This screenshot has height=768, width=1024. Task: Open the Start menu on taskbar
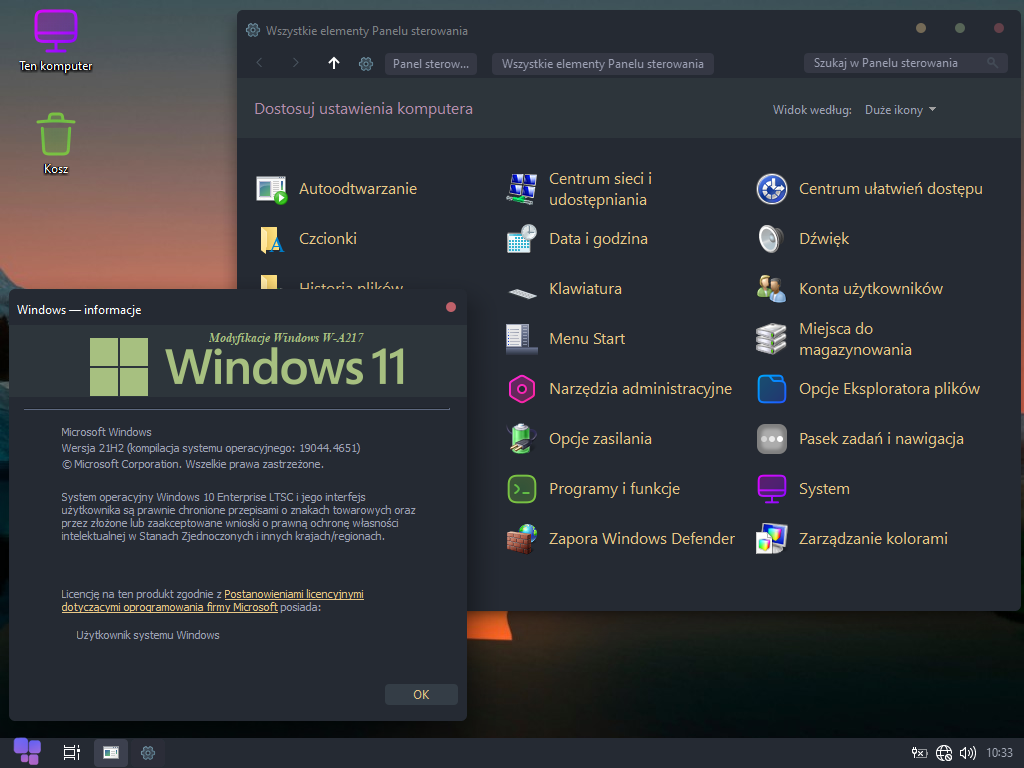(27, 751)
